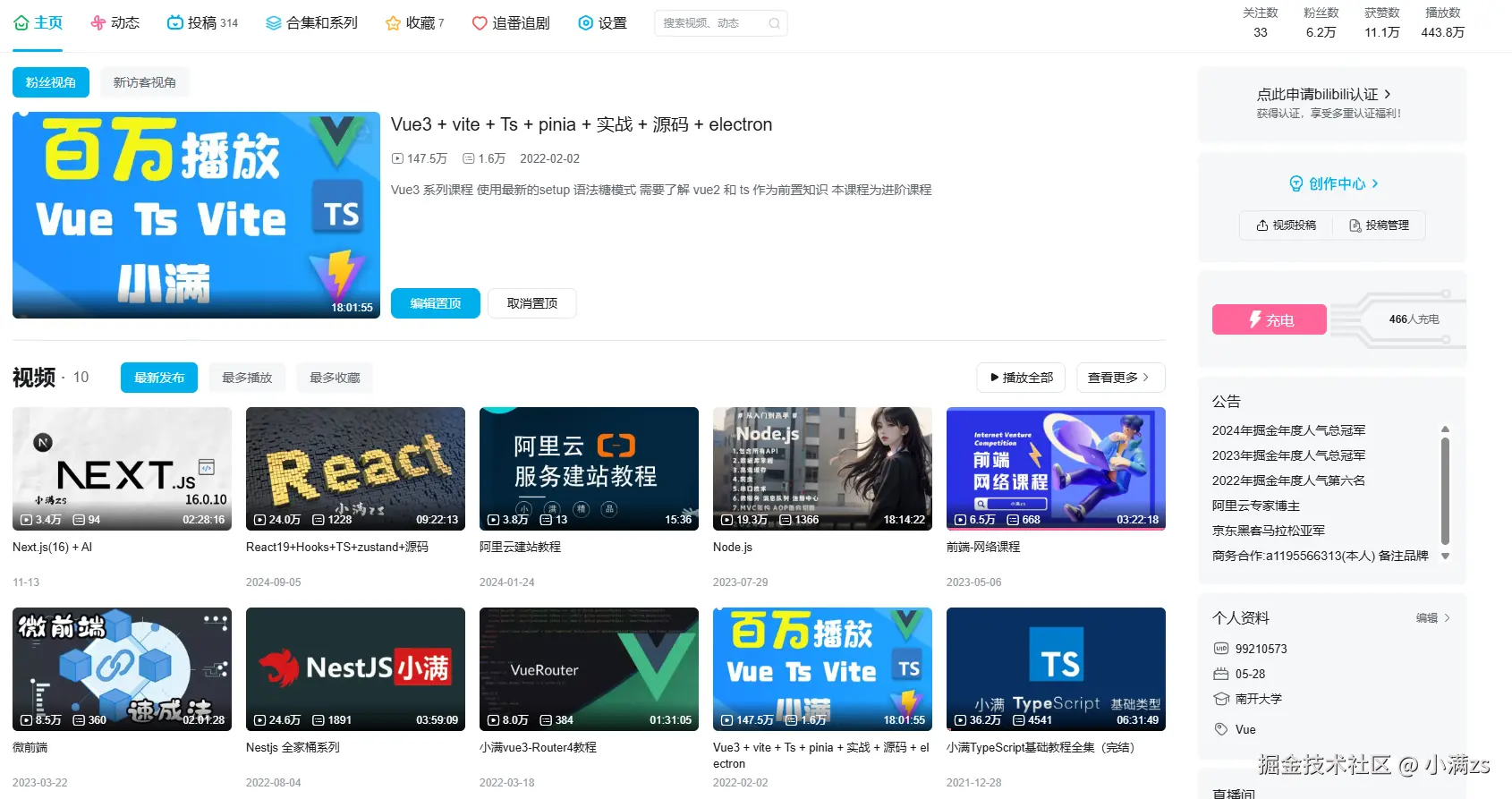Open the 阿里云建站教程 title link
Viewport: 1512px width, 799px height.
520,547
